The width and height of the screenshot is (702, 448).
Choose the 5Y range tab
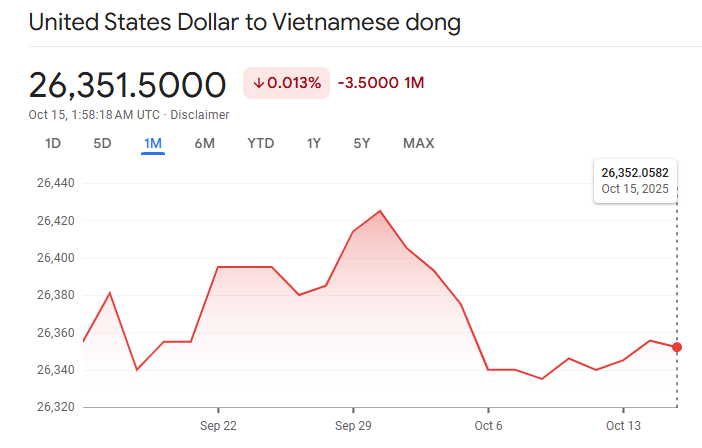tap(362, 143)
